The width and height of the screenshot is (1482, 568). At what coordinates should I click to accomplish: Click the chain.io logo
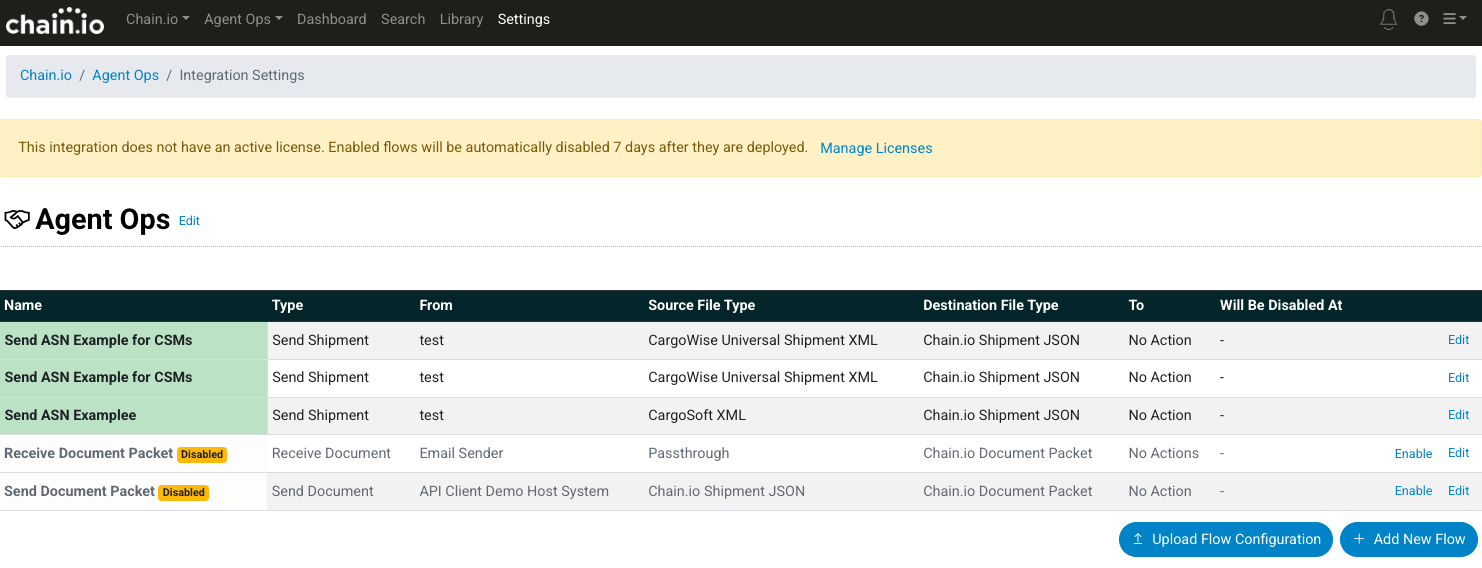click(55, 21)
